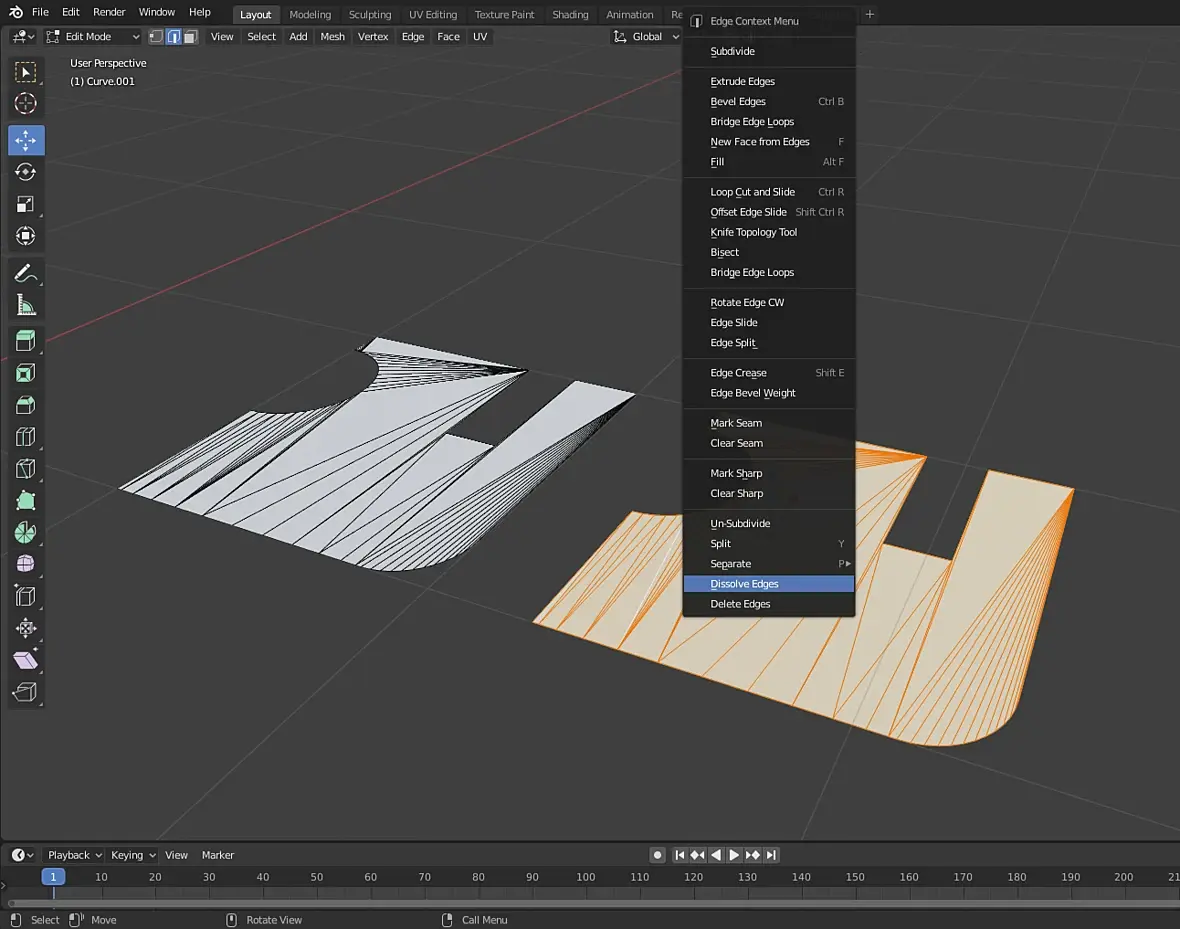Choose the Annotate pencil tool
The image size is (1180, 929).
pos(26,273)
